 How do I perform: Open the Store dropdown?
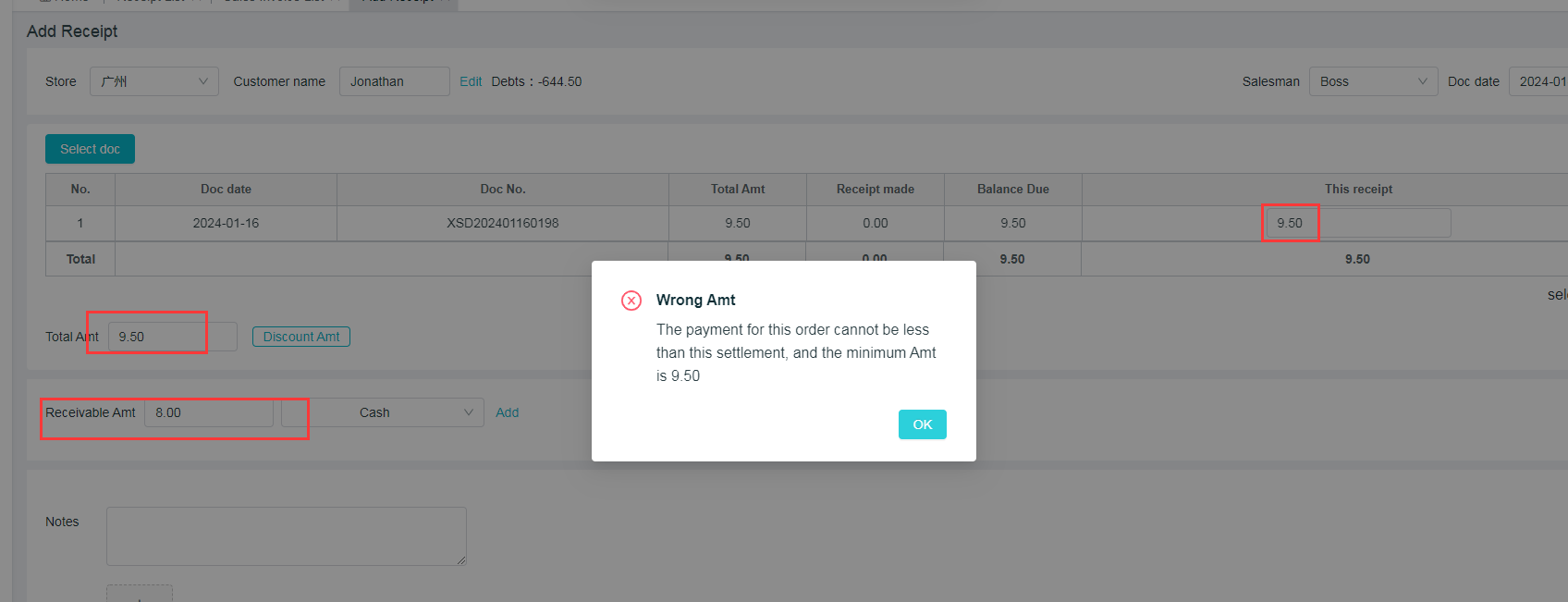[153, 81]
